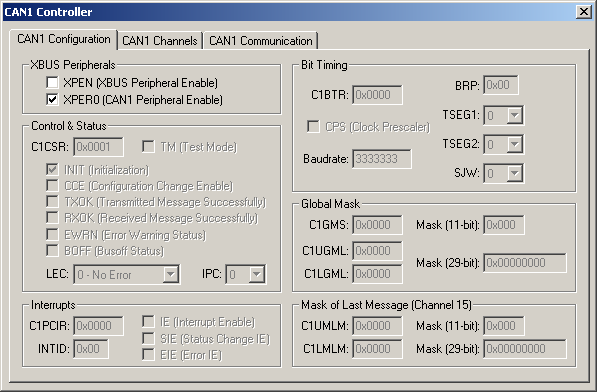Click the C1PCIR register field

pyautogui.click(x=99, y=326)
